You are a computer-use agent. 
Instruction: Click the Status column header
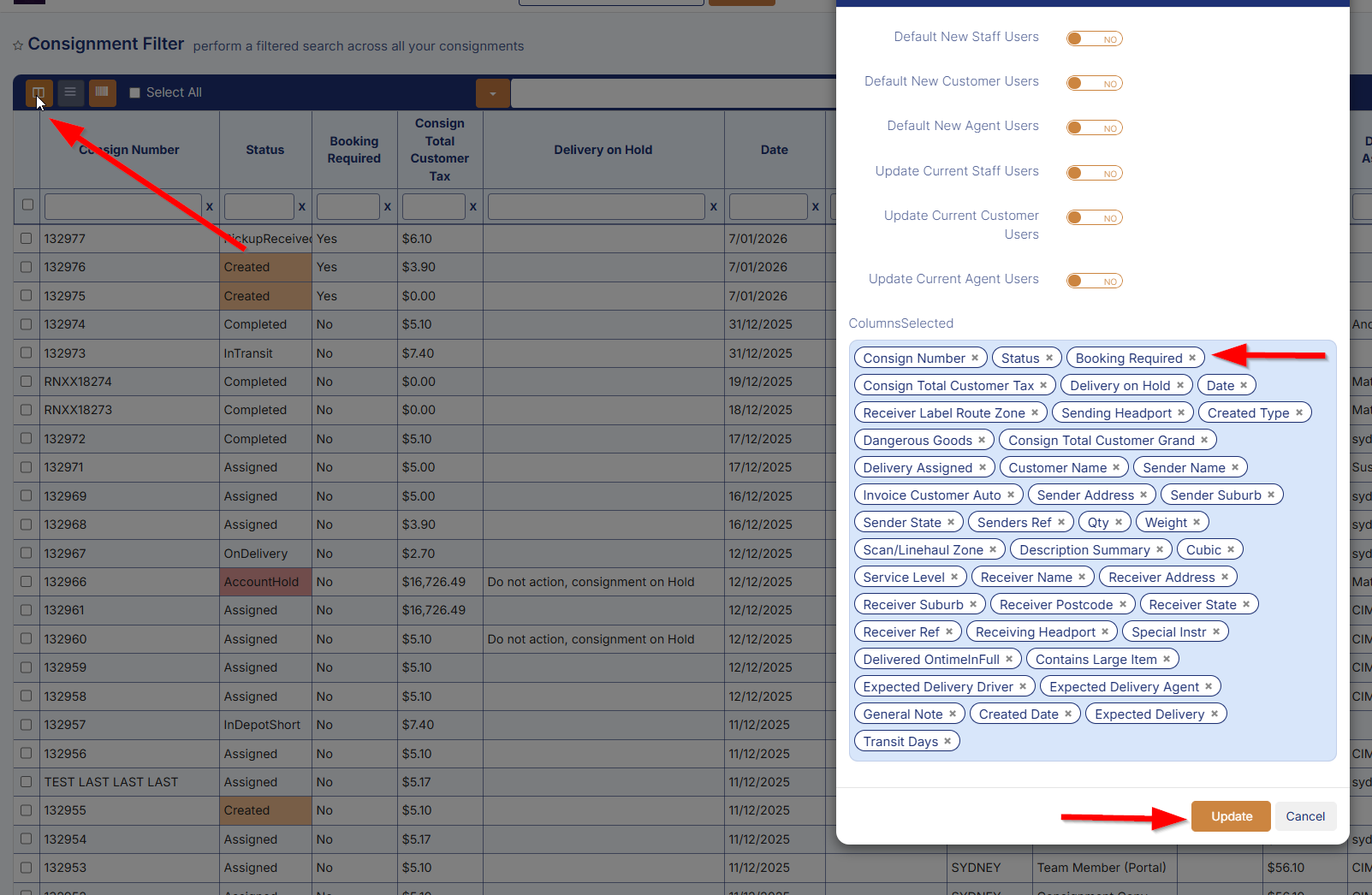(x=264, y=150)
